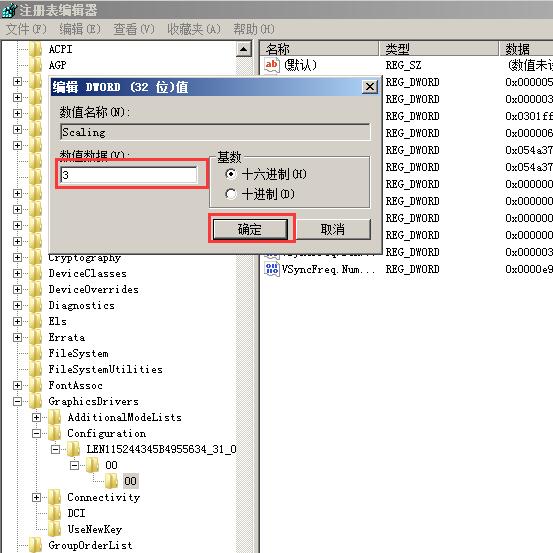Click the FontAssoc folder icon
This screenshot has width=553, height=553.
(x=35, y=385)
